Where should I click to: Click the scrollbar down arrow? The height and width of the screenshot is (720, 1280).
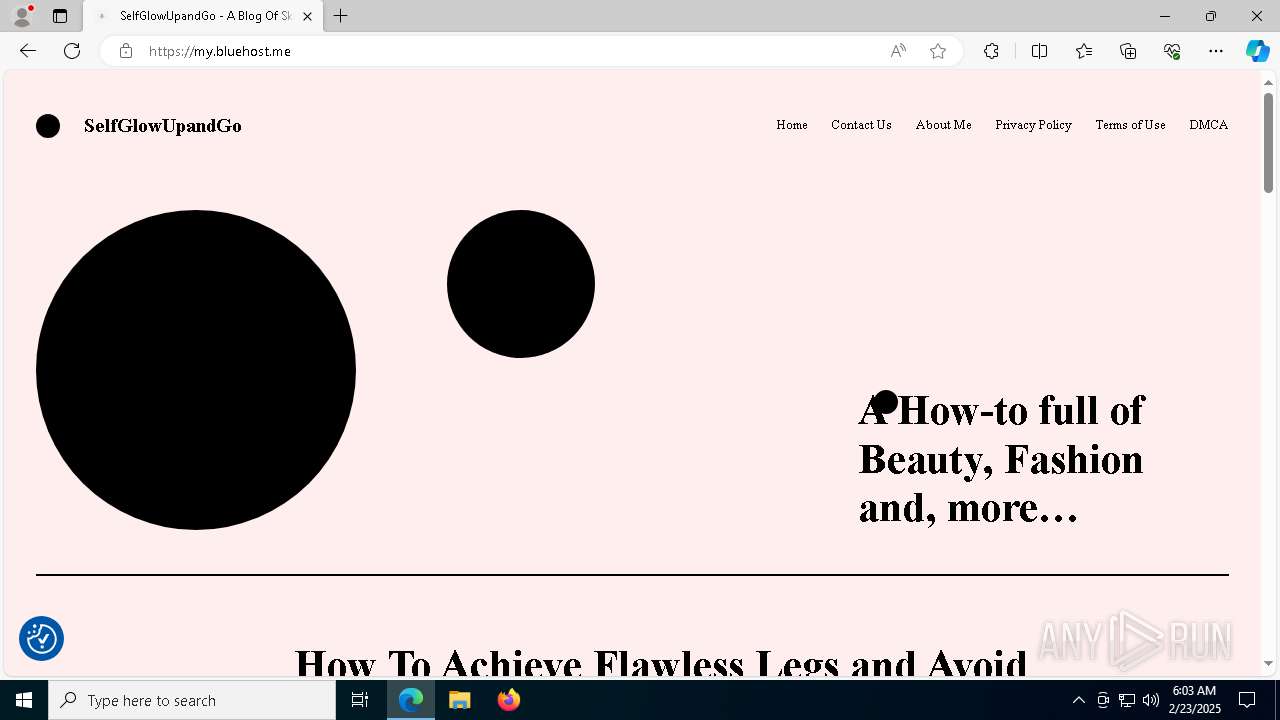(1268, 664)
